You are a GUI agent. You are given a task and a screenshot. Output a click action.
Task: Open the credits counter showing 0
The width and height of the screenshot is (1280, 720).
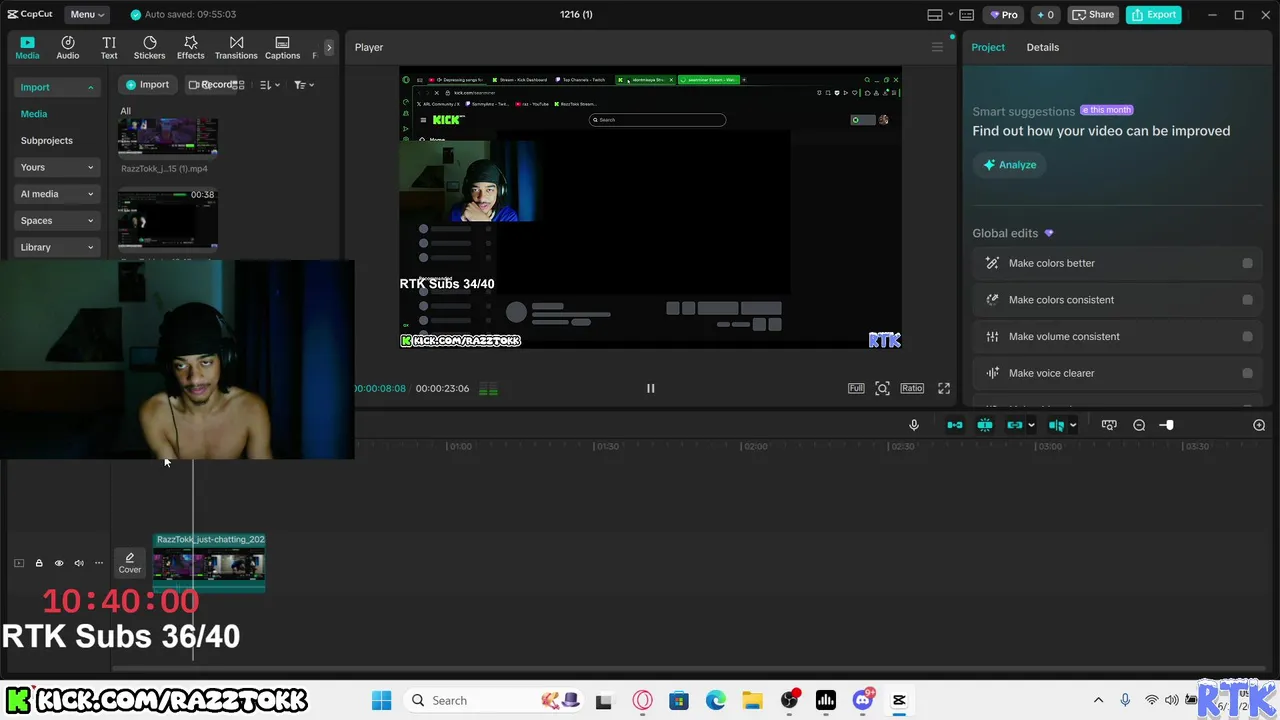point(1046,14)
